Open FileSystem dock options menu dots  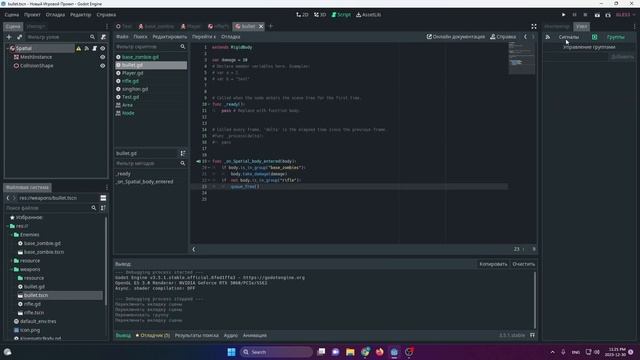[x=107, y=187]
